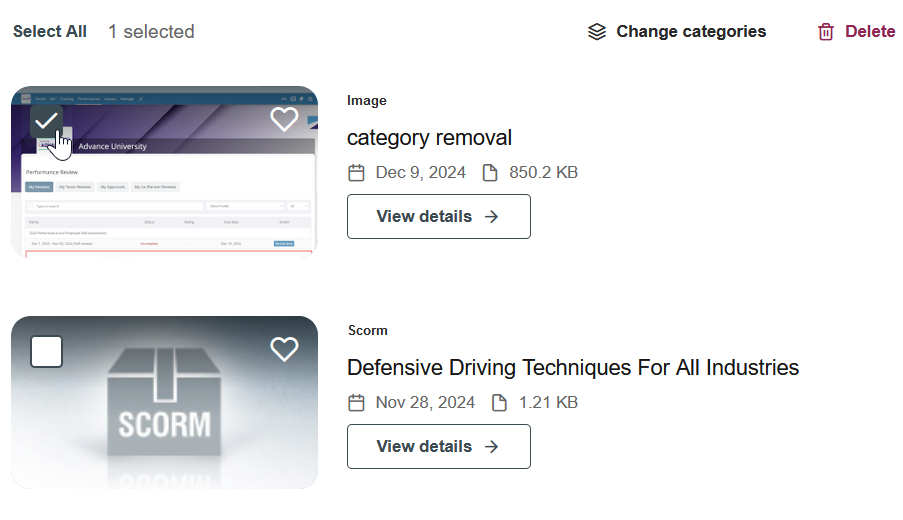Click calendar icon beside Dec 9, 2024

coord(356,173)
